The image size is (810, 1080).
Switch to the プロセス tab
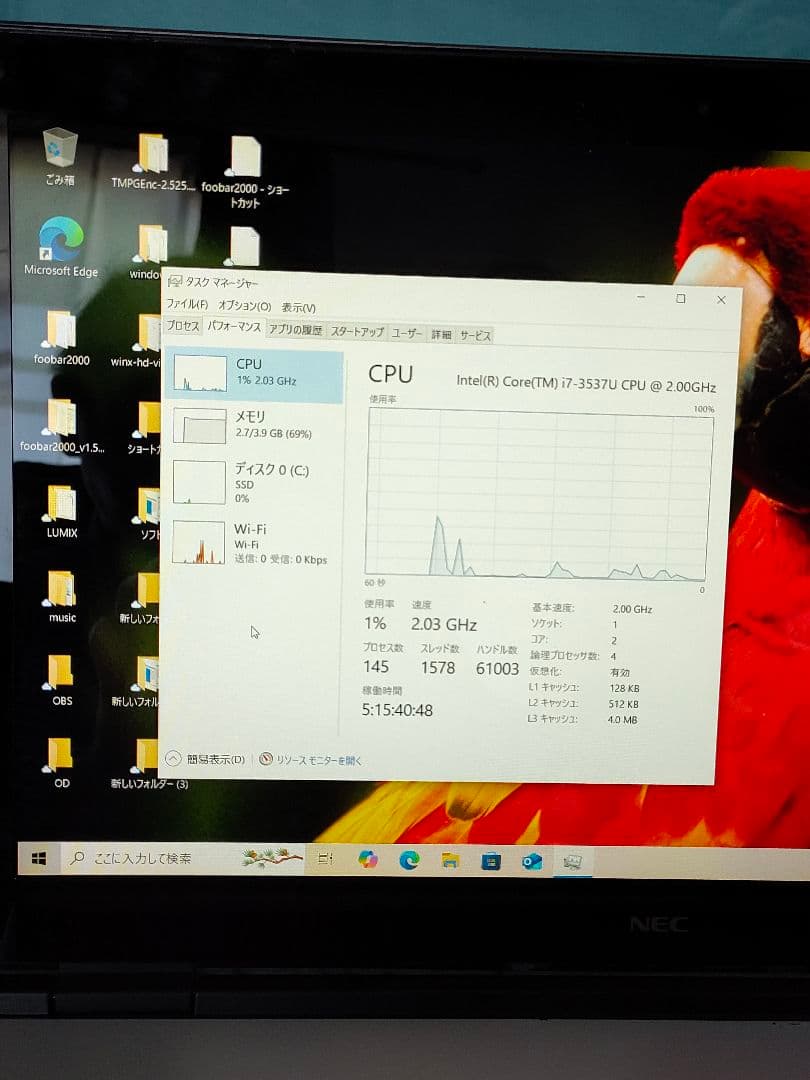click(x=183, y=327)
